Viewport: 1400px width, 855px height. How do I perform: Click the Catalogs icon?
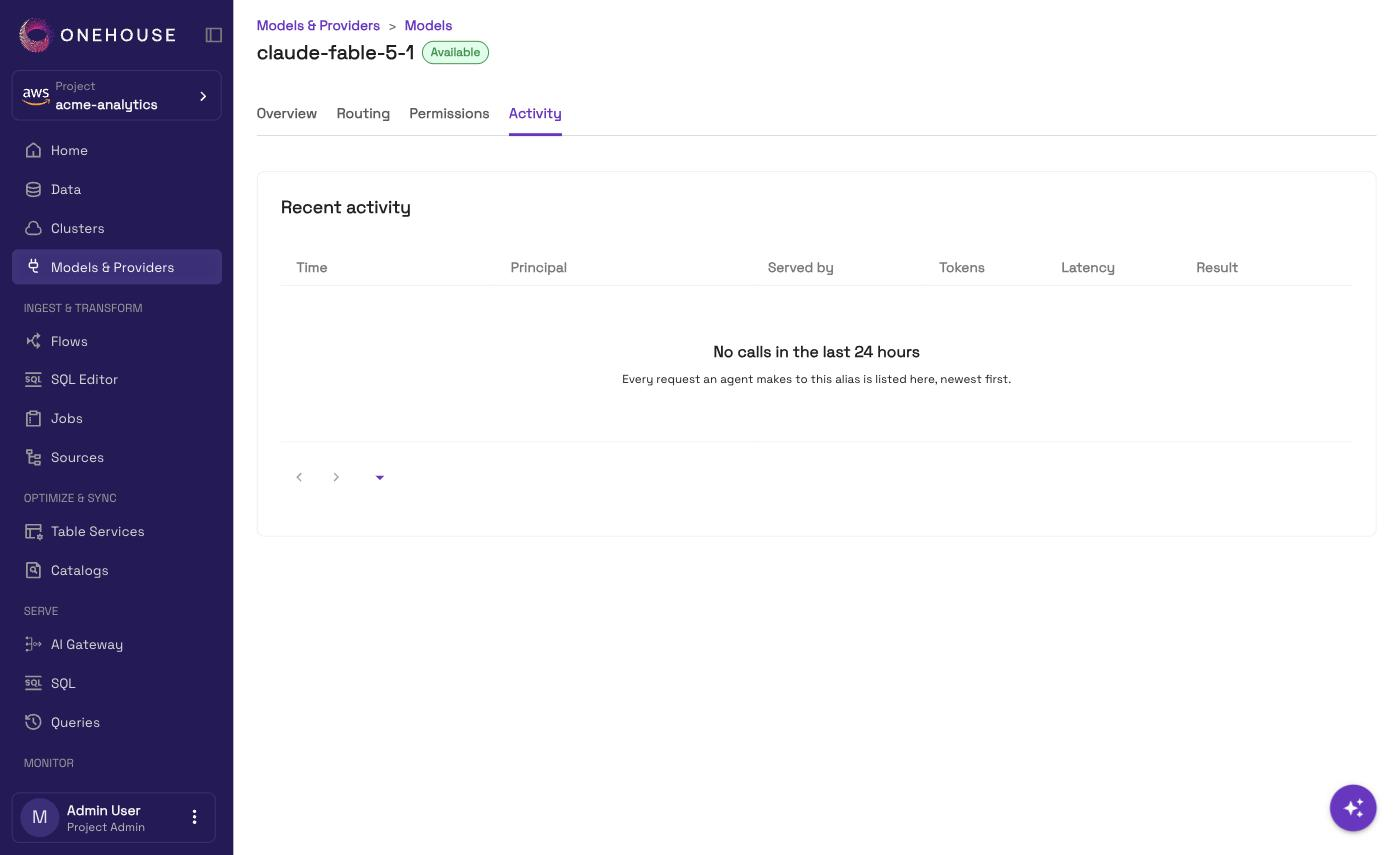click(33, 570)
